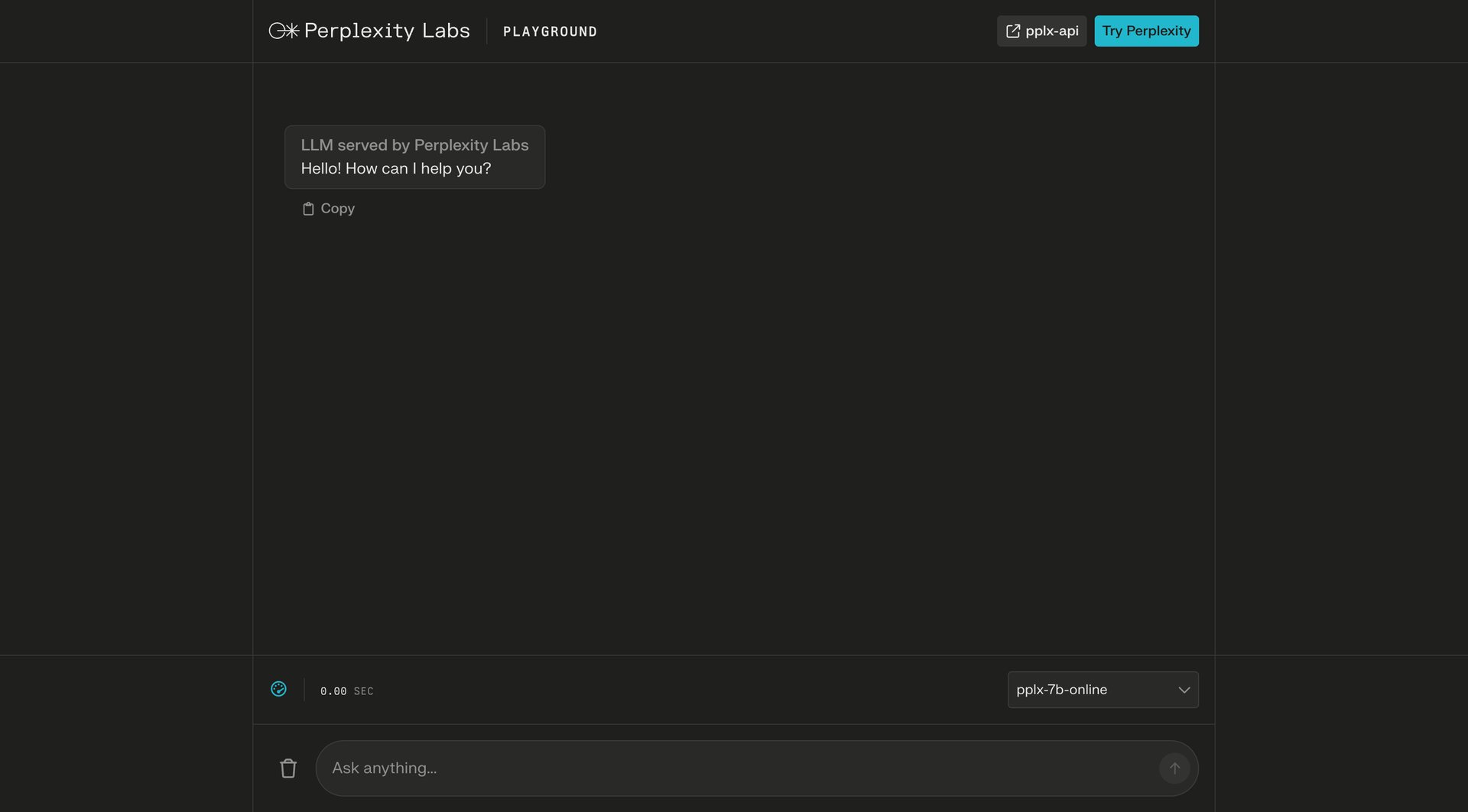Screen dimensions: 1468x812
Task: Copy the assistant's greeting message
Action: (327, 208)
